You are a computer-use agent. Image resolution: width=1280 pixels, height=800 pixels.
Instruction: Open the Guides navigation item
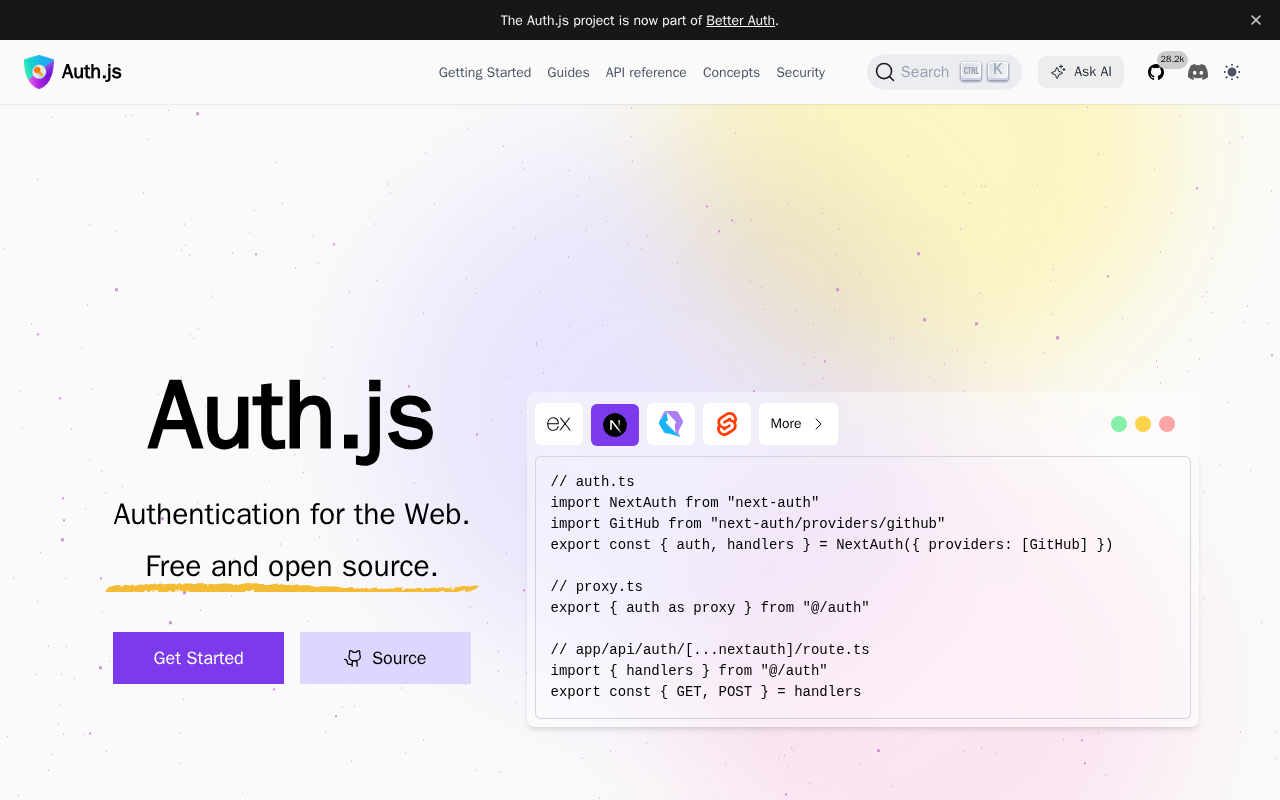568,72
